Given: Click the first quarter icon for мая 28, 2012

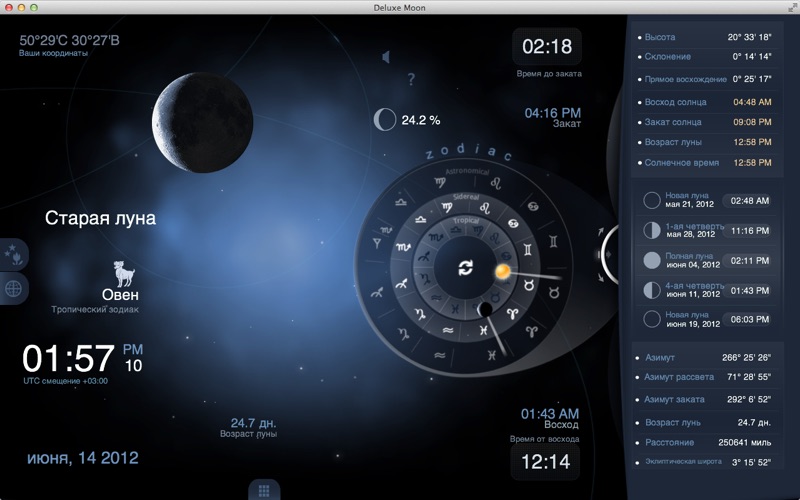Looking at the screenshot, I should [652, 230].
